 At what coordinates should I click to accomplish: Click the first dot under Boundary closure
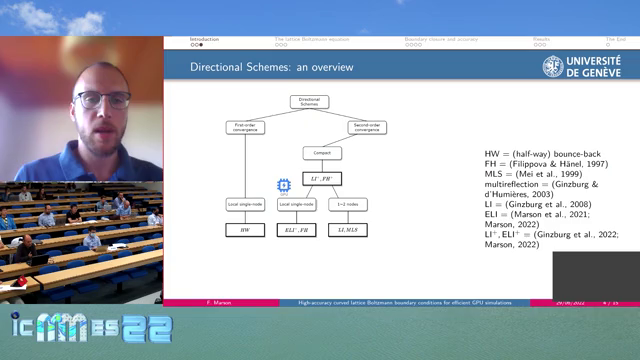(407, 45)
